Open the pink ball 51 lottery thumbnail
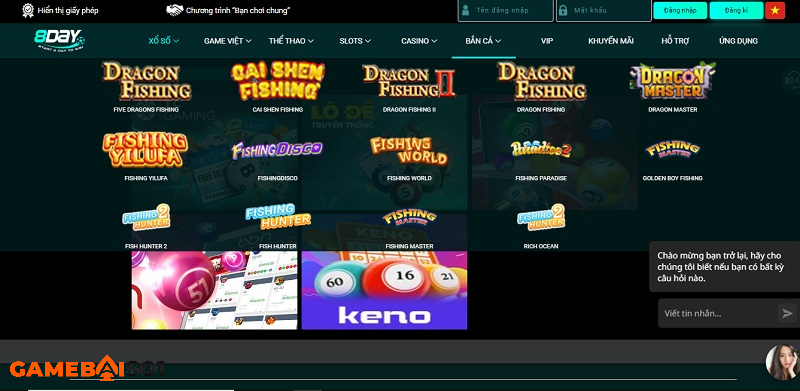 (x=214, y=290)
